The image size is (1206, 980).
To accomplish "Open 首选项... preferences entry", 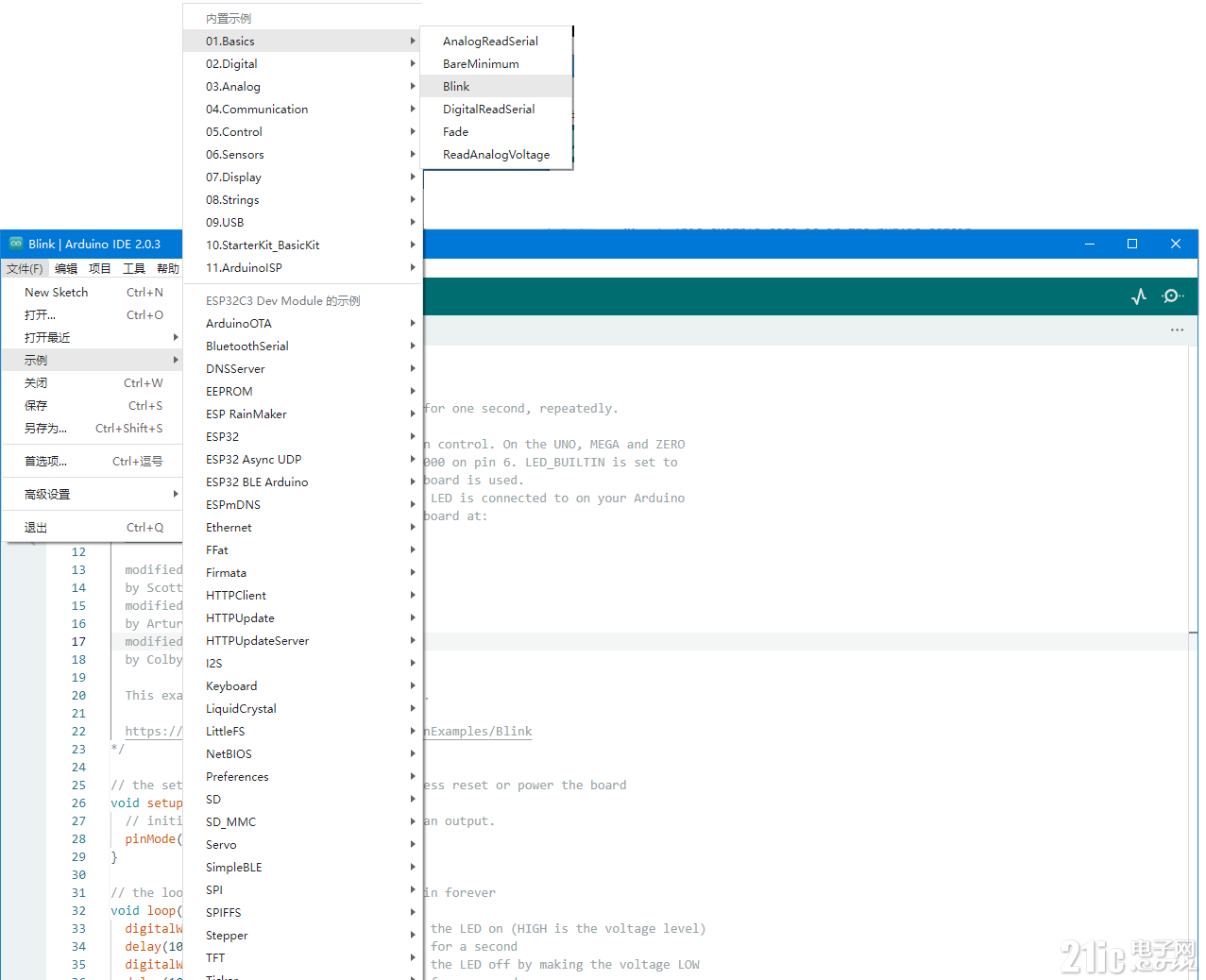I will point(93,462).
